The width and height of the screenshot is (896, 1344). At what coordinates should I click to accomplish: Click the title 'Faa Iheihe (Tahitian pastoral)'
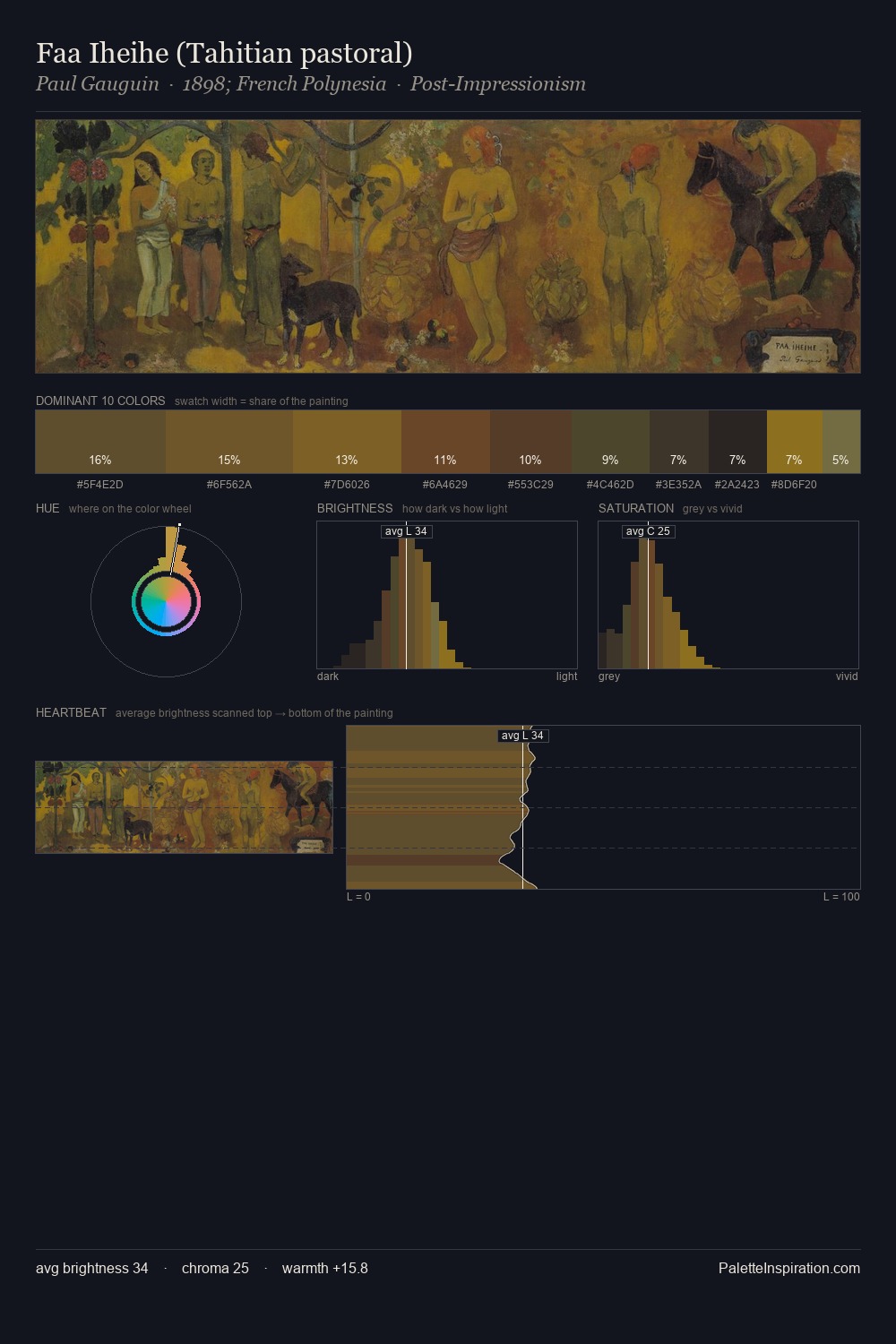point(224,53)
